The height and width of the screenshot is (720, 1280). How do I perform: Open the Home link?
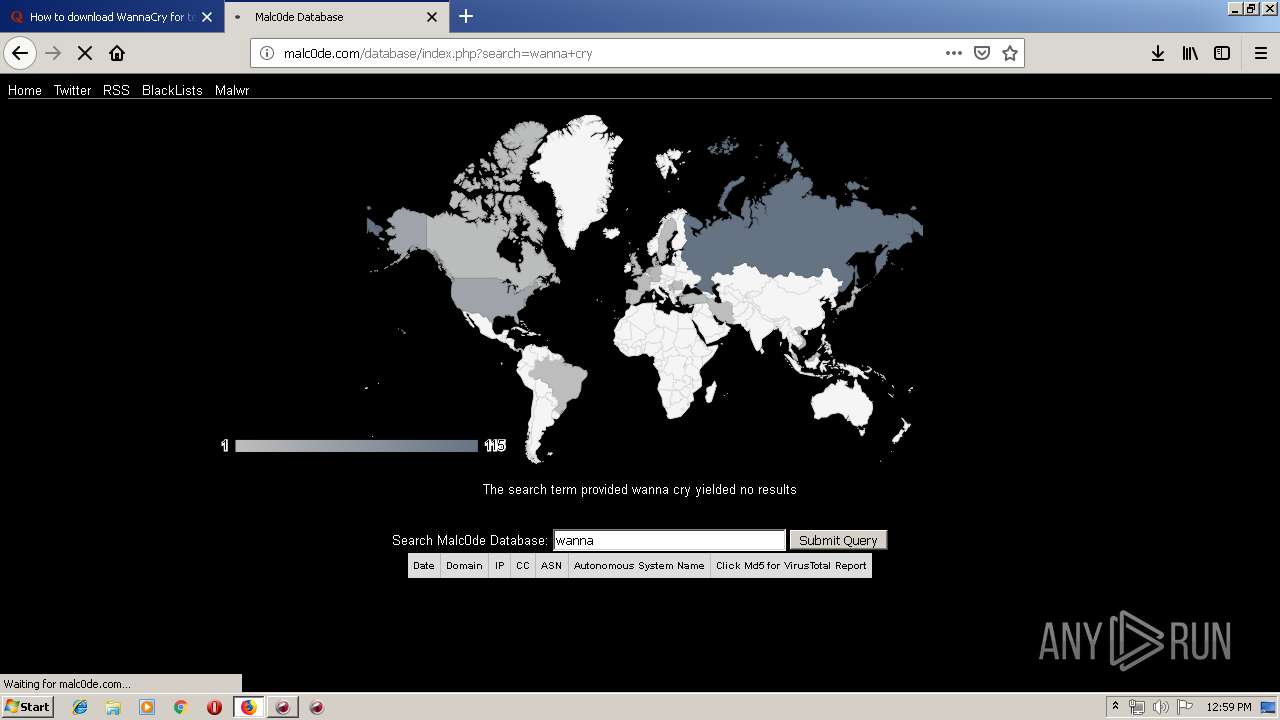click(25, 90)
